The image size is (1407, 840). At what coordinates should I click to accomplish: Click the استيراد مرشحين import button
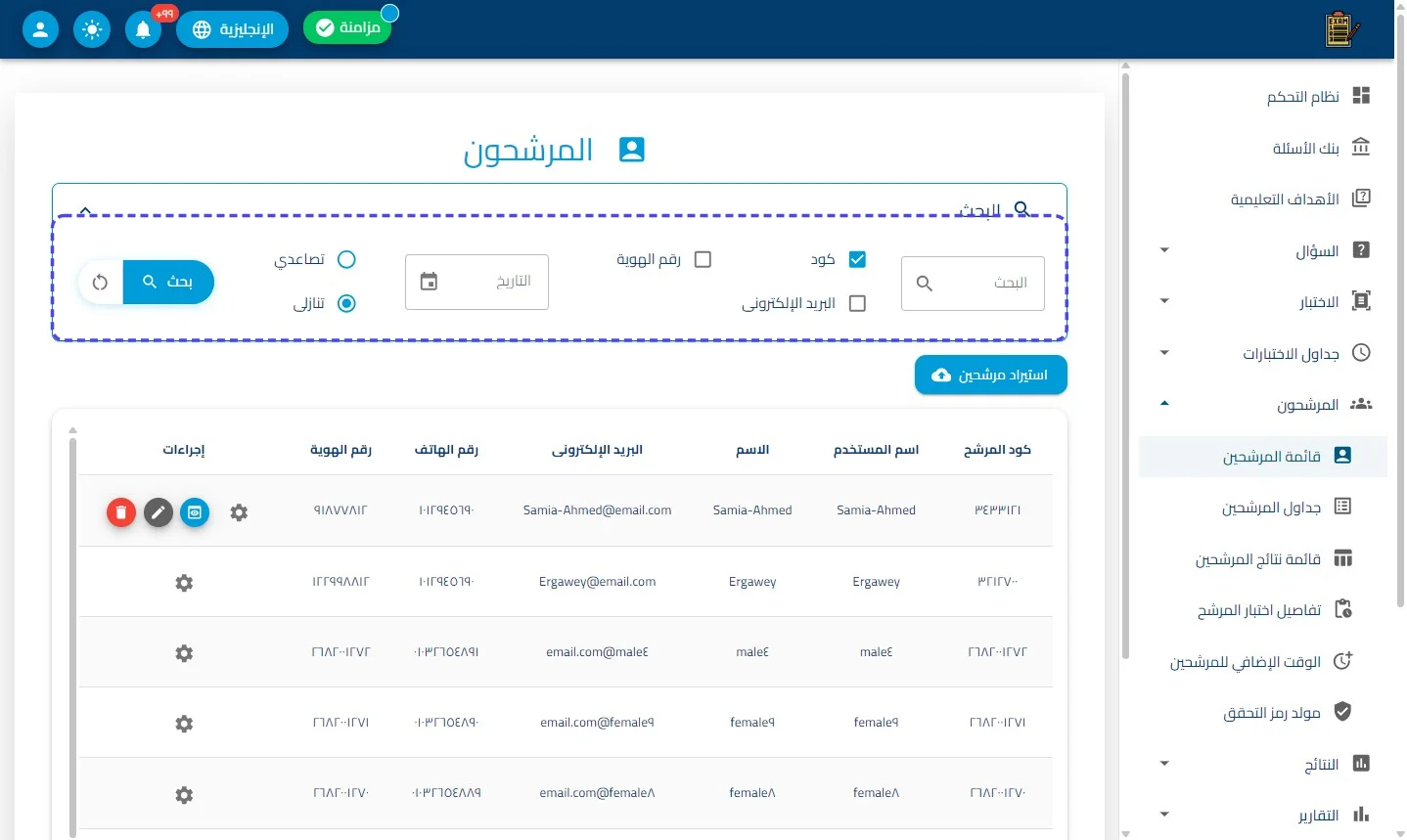(x=991, y=375)
